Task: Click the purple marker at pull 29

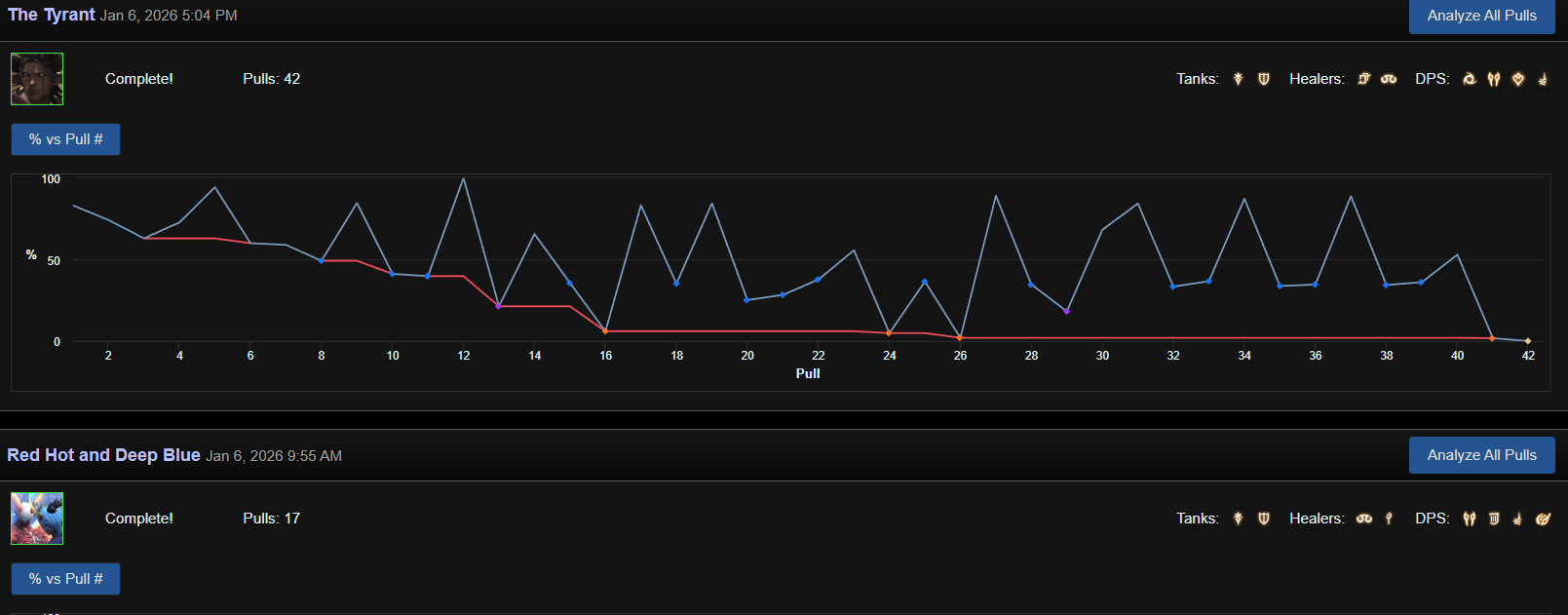Action: click(x=1066, y=311)
